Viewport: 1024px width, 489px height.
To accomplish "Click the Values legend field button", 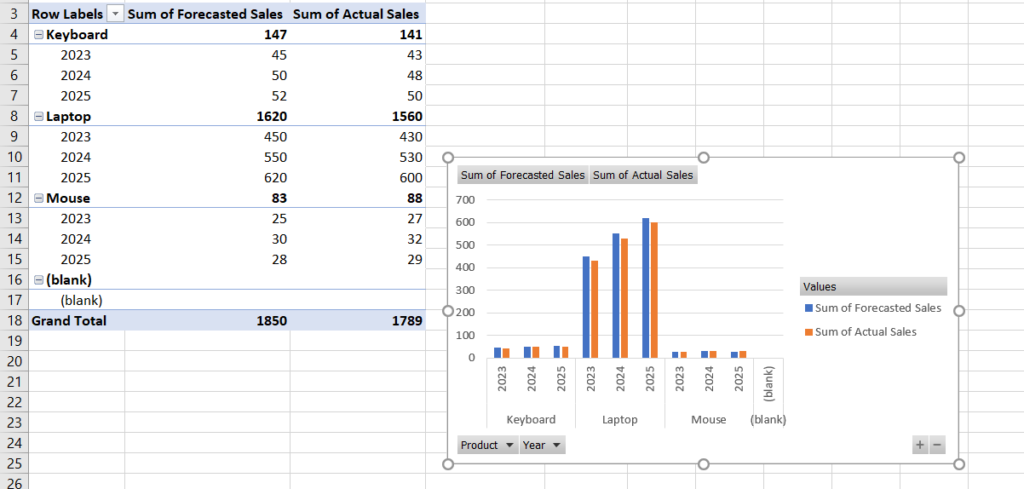I will (x=873, y=286).
